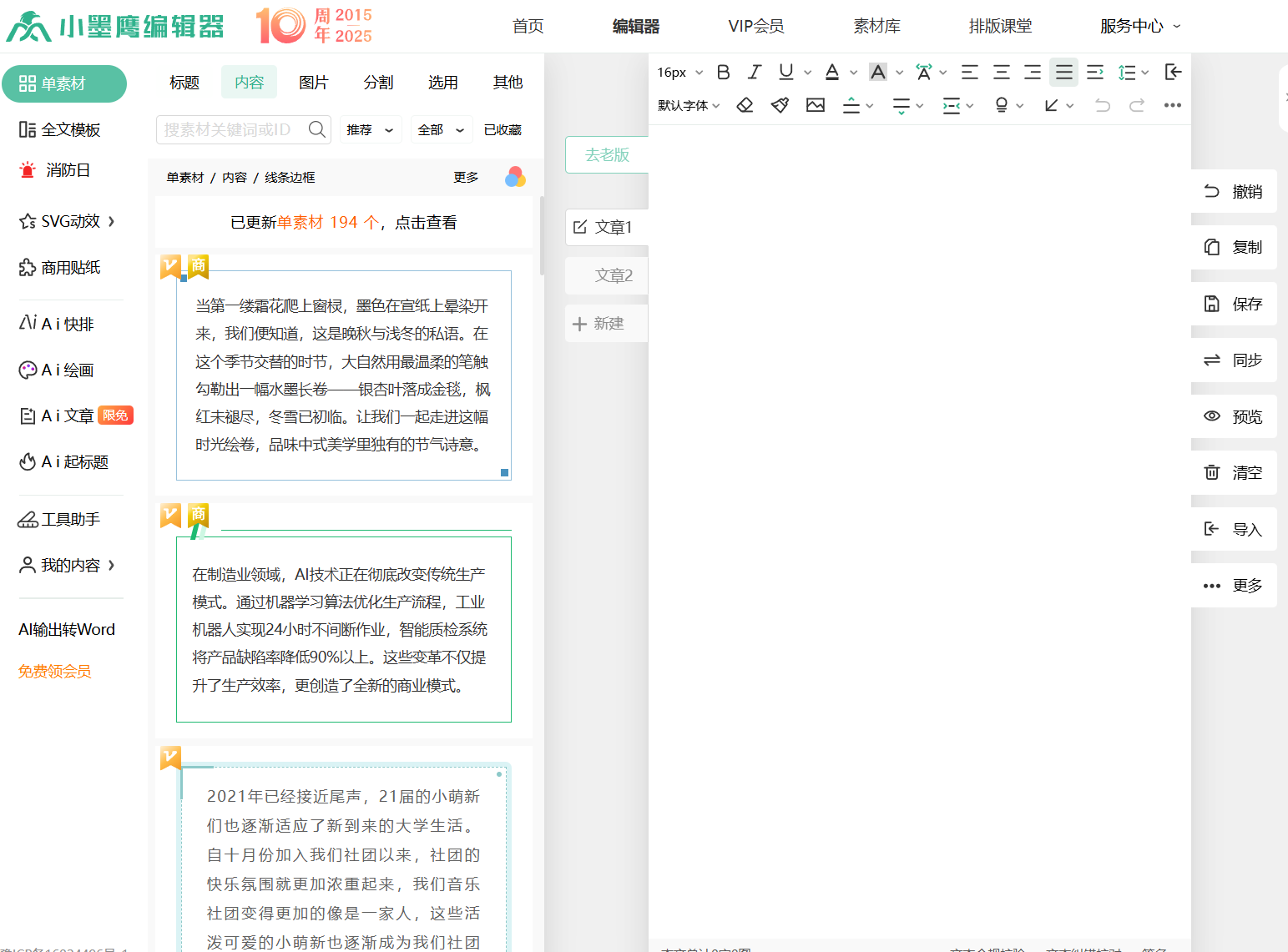Click the search magnifier icon

click(317, 129)
